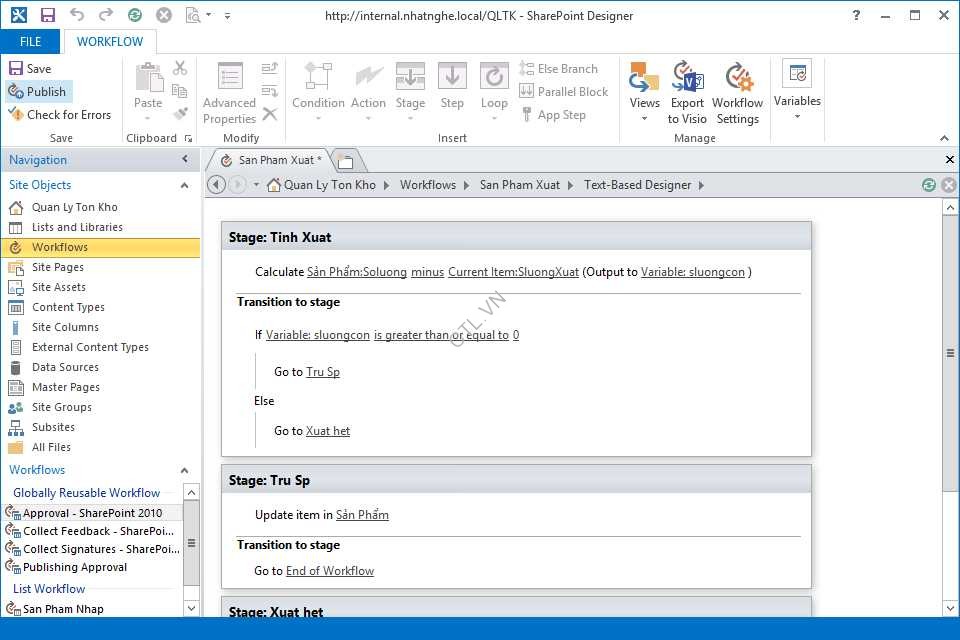Image resolution: width=960 pixels, height=640 pixels.
Task: Open the Help question mark
Action: (x=856, y=16)
